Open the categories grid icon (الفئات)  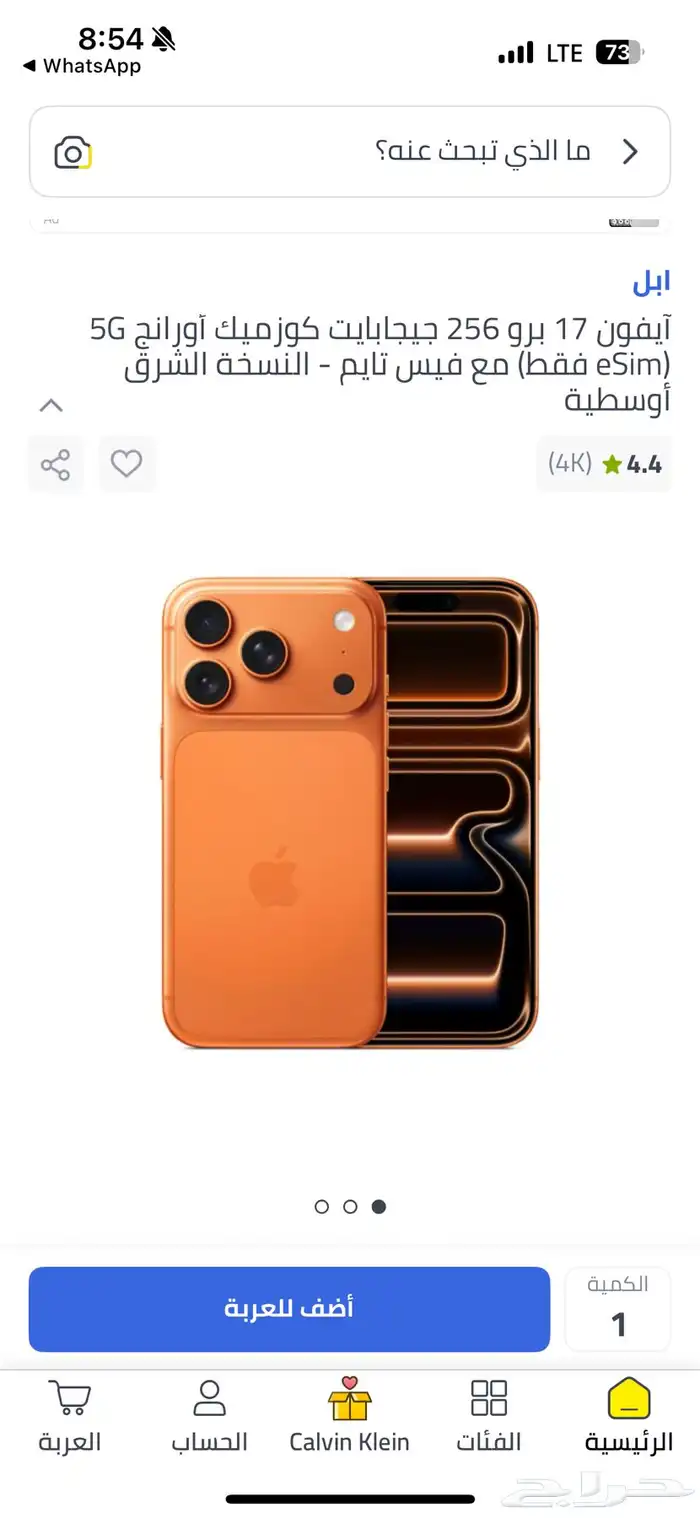[489, 1416]
